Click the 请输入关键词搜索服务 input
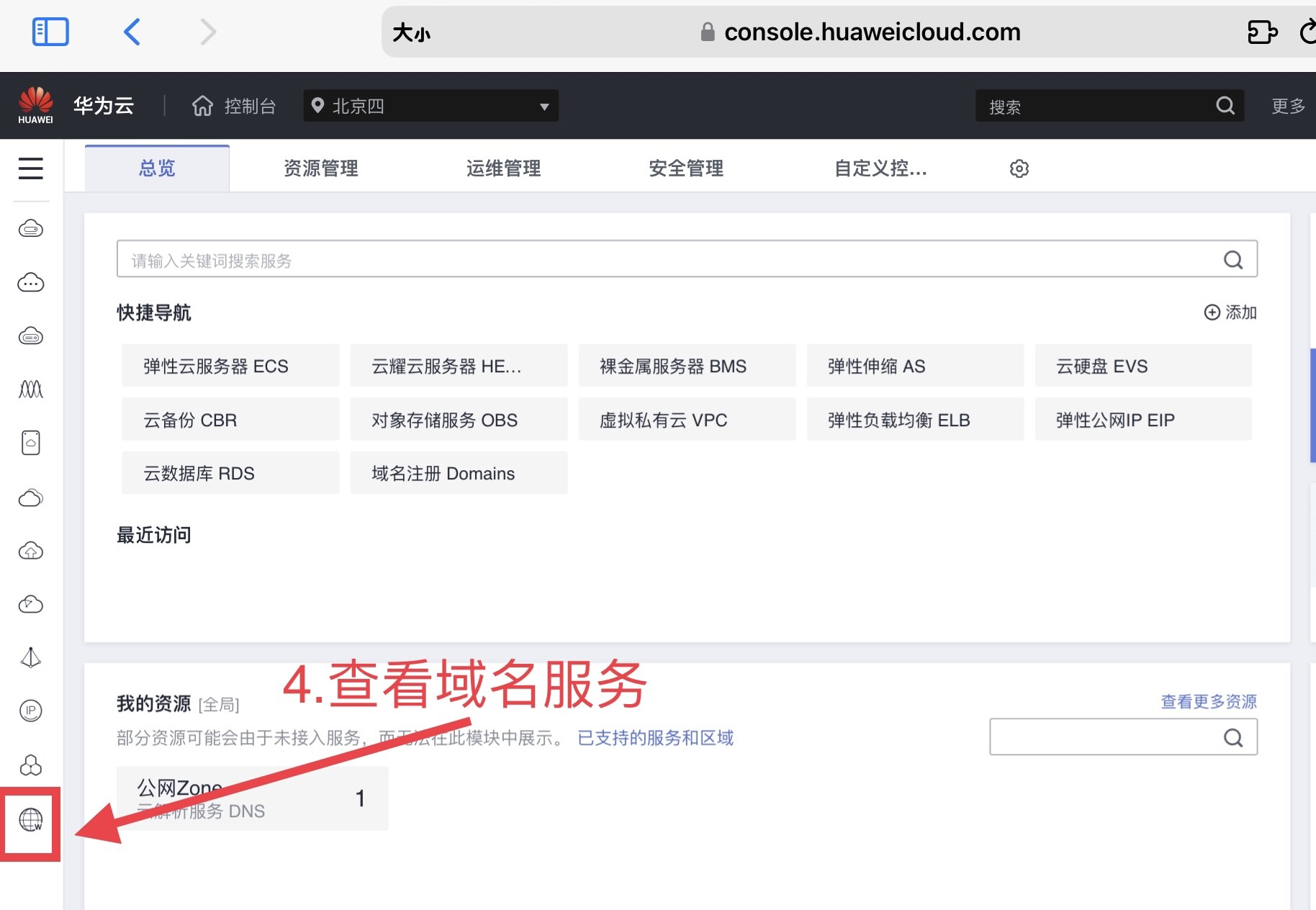 [x=687, y=259]
